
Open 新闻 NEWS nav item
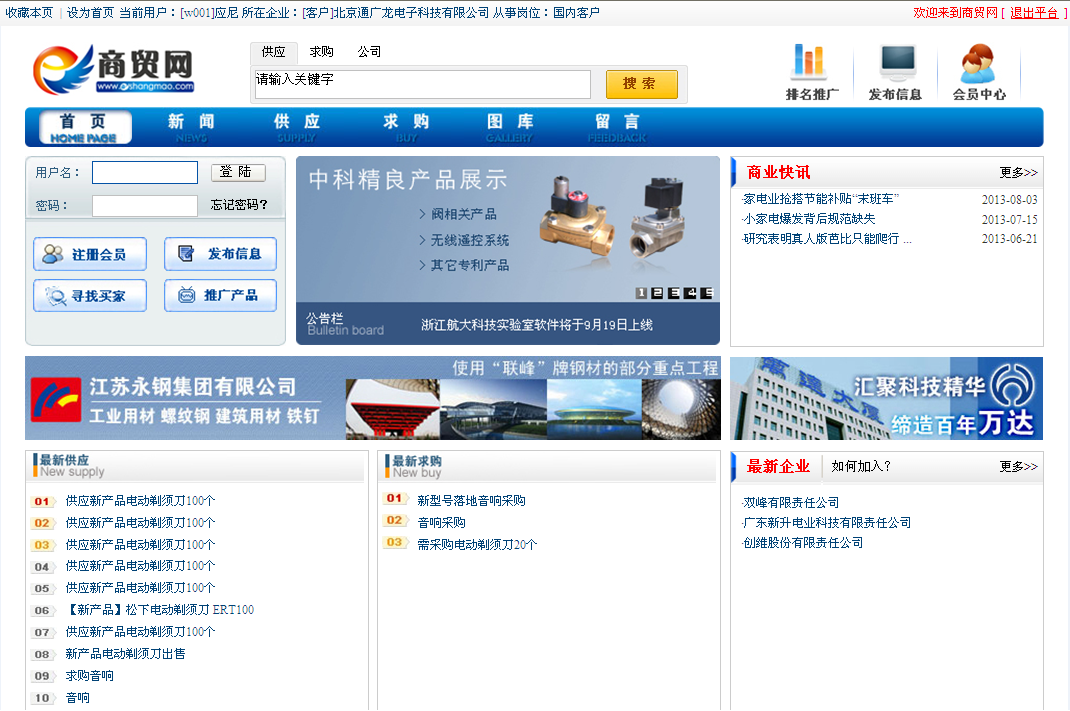[x=191, y=128]
